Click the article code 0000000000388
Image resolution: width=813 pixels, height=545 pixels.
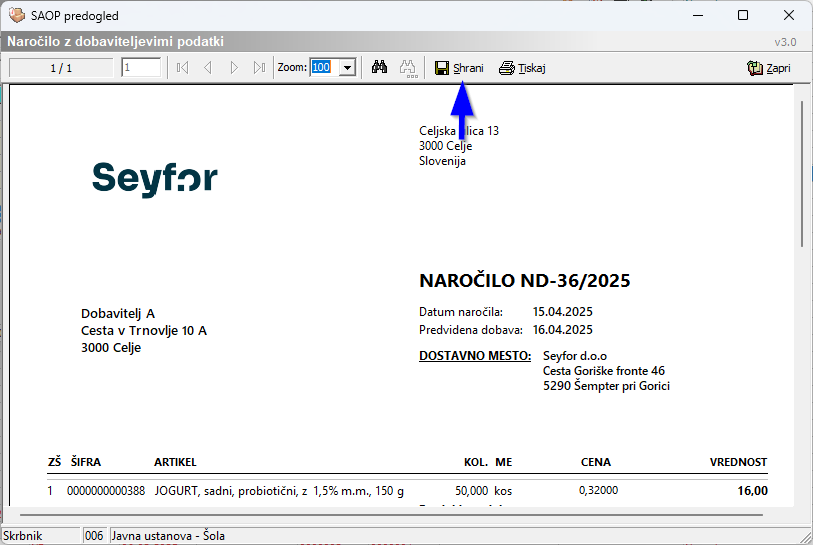[106, 491]
